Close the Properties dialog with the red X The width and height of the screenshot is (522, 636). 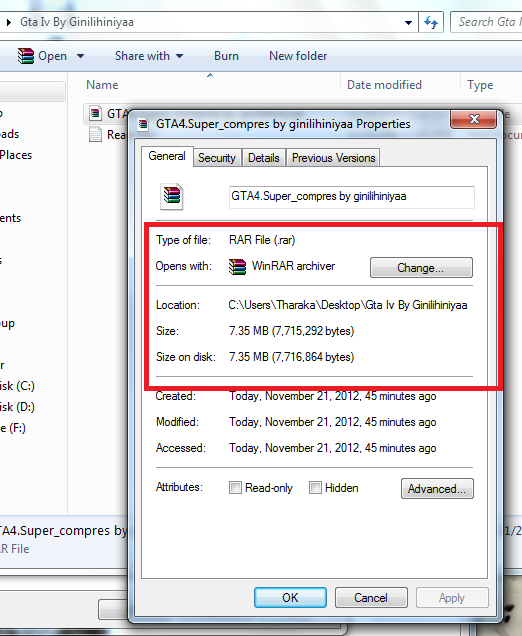tap(473, 119)
